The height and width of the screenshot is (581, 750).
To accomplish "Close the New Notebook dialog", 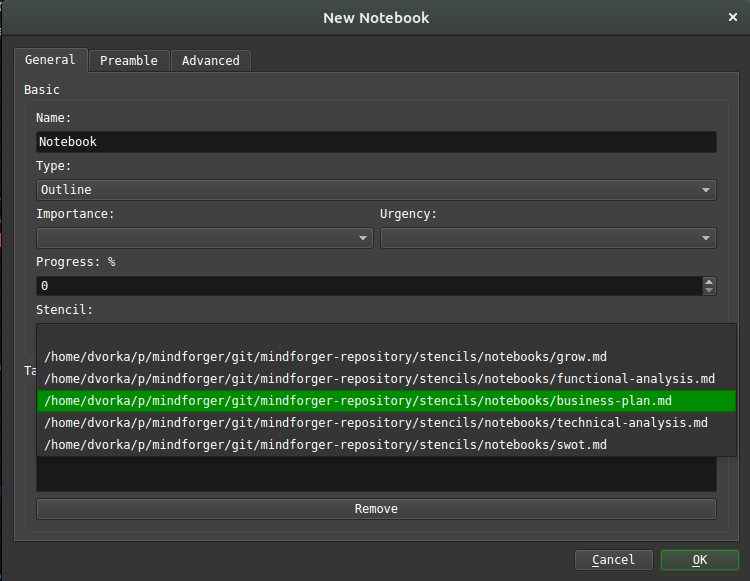I will pos(733,18).
